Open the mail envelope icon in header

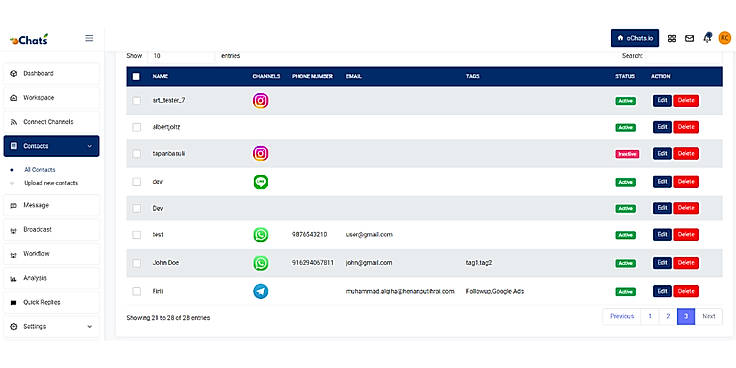pyautogui.click(x=690, y=38)
